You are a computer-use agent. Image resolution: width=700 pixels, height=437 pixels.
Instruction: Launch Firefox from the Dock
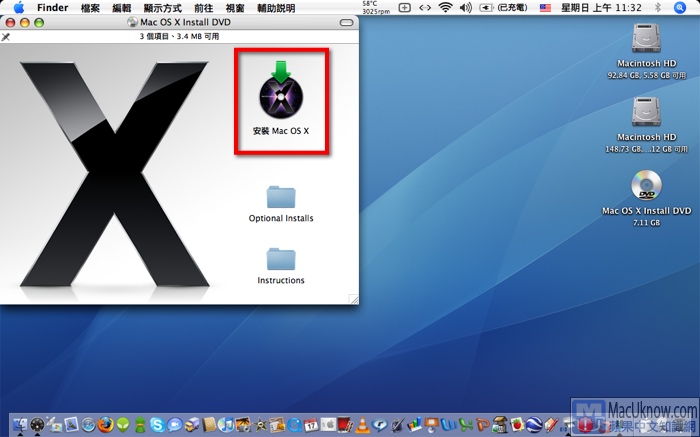click(x=106, y=425)
